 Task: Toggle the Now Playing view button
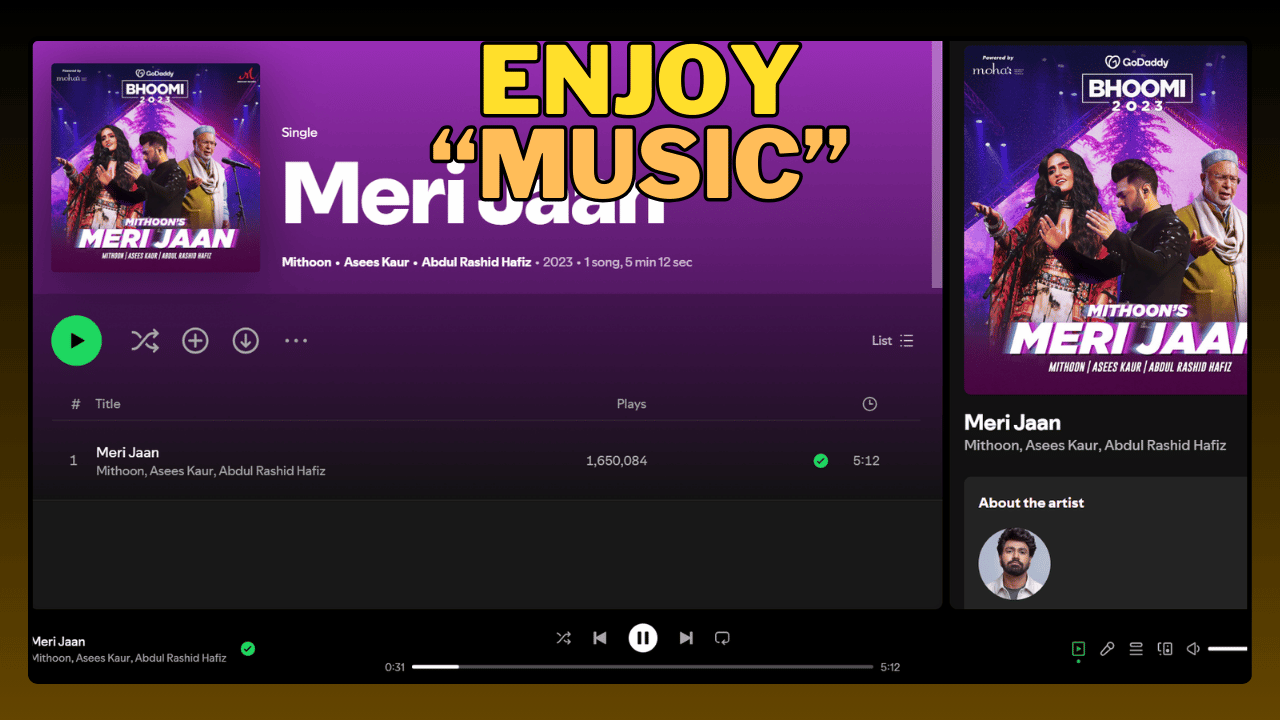(1078, 649)
